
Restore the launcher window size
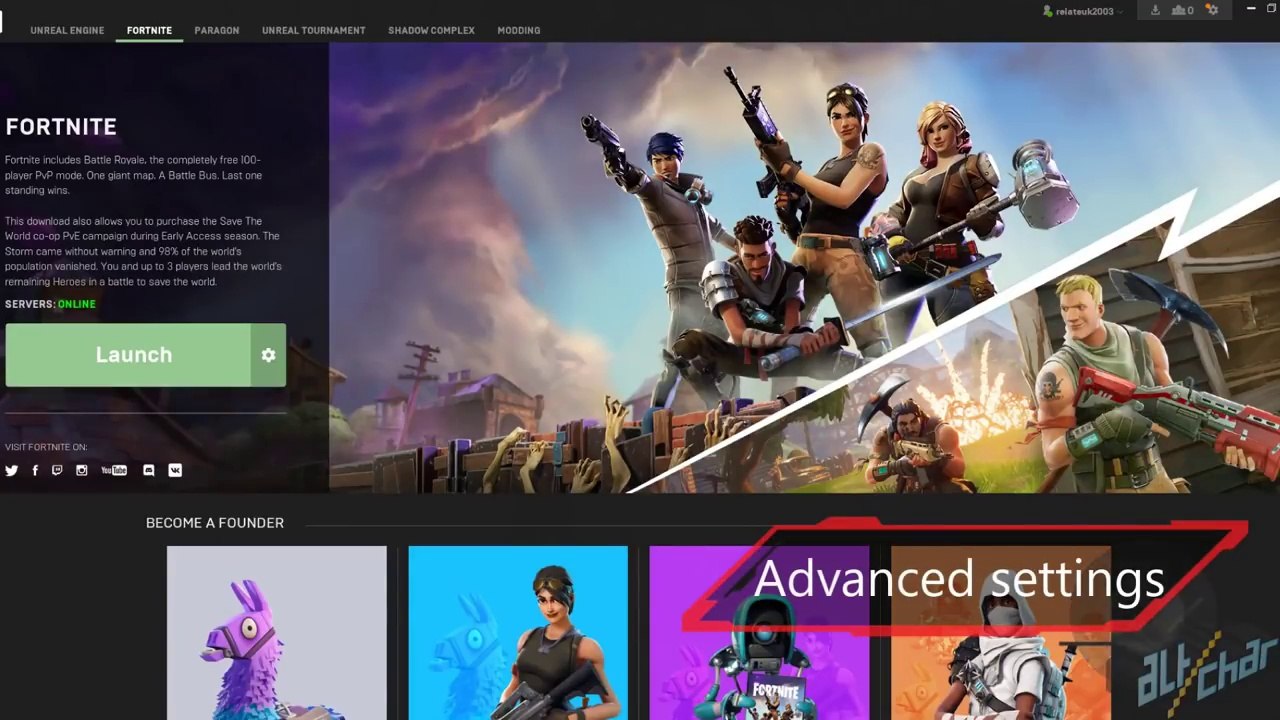pyautogui.click(x=1272, y=9)
